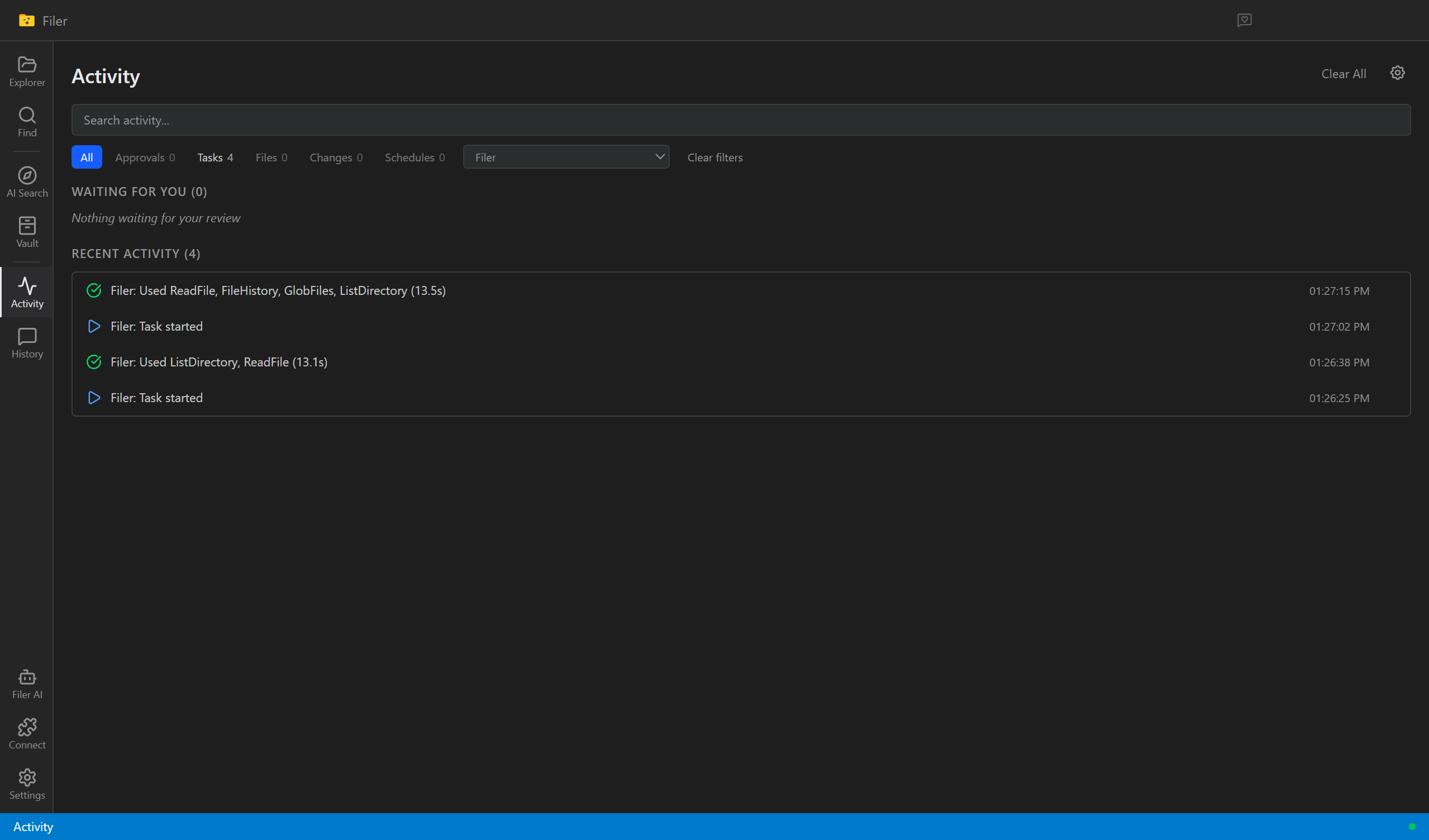This screenshot has height=840, width=1429.
Task: Click the feedback message icon in title bar
Action: 1244,21
